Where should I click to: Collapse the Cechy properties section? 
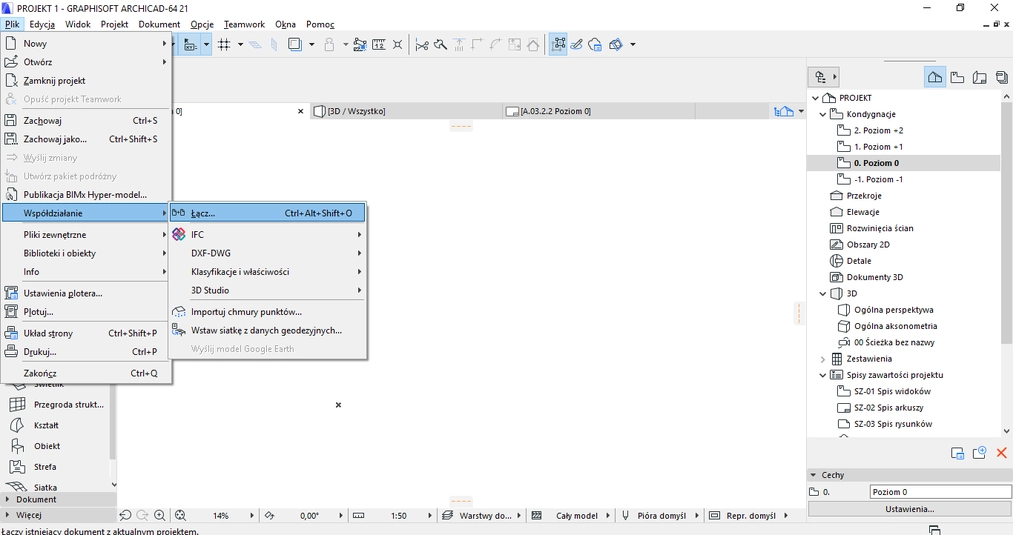coord(813,475)
